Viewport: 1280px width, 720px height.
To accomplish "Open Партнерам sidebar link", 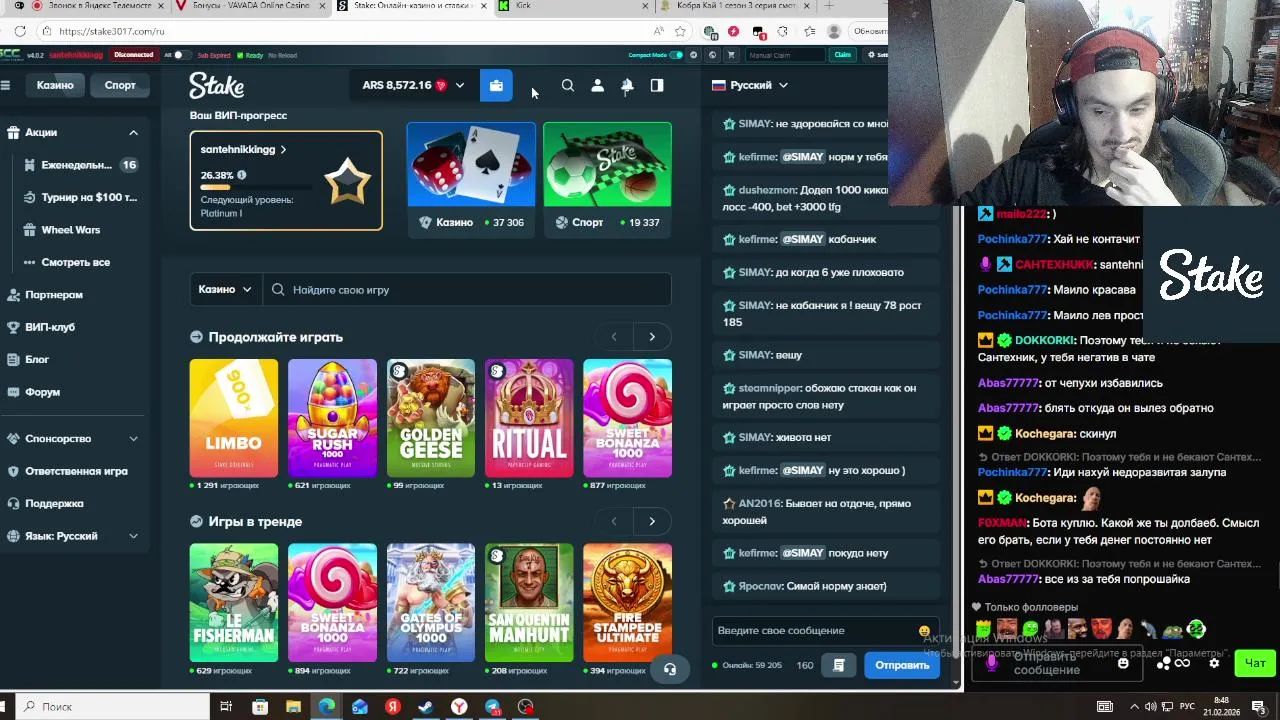I will coord(53,295).
